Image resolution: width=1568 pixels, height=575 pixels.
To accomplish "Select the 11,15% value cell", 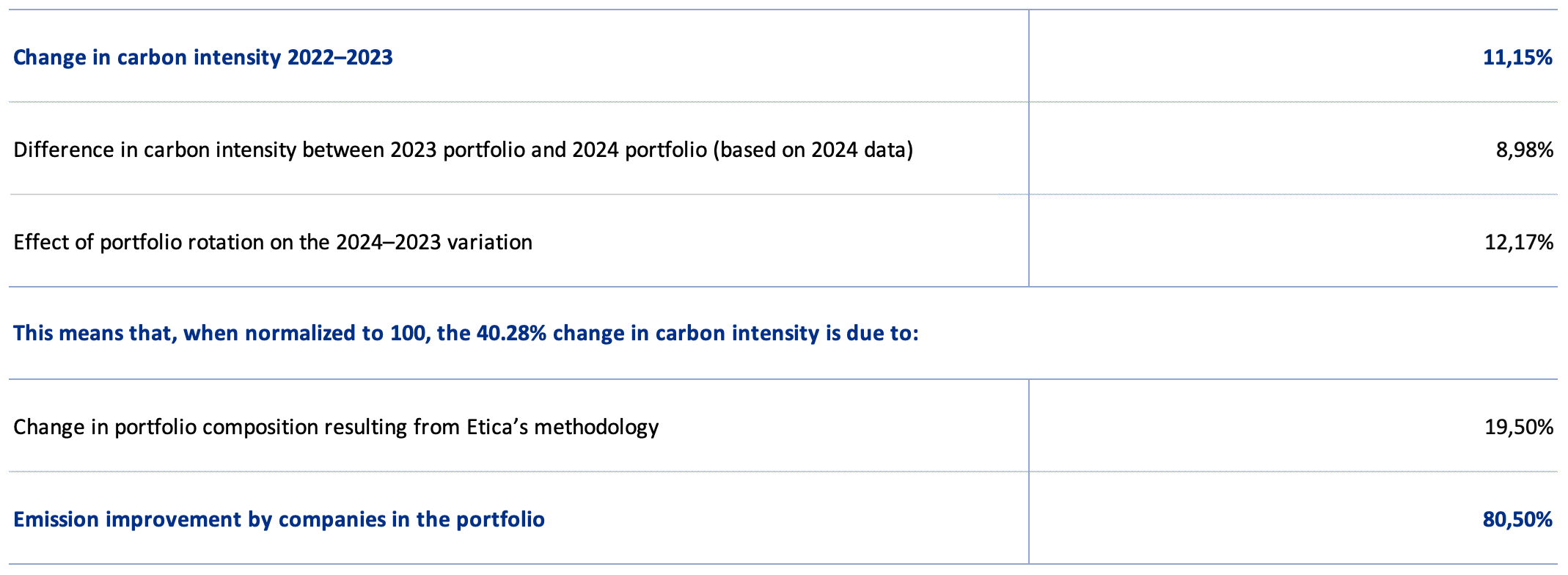I will coord(1517,57).
